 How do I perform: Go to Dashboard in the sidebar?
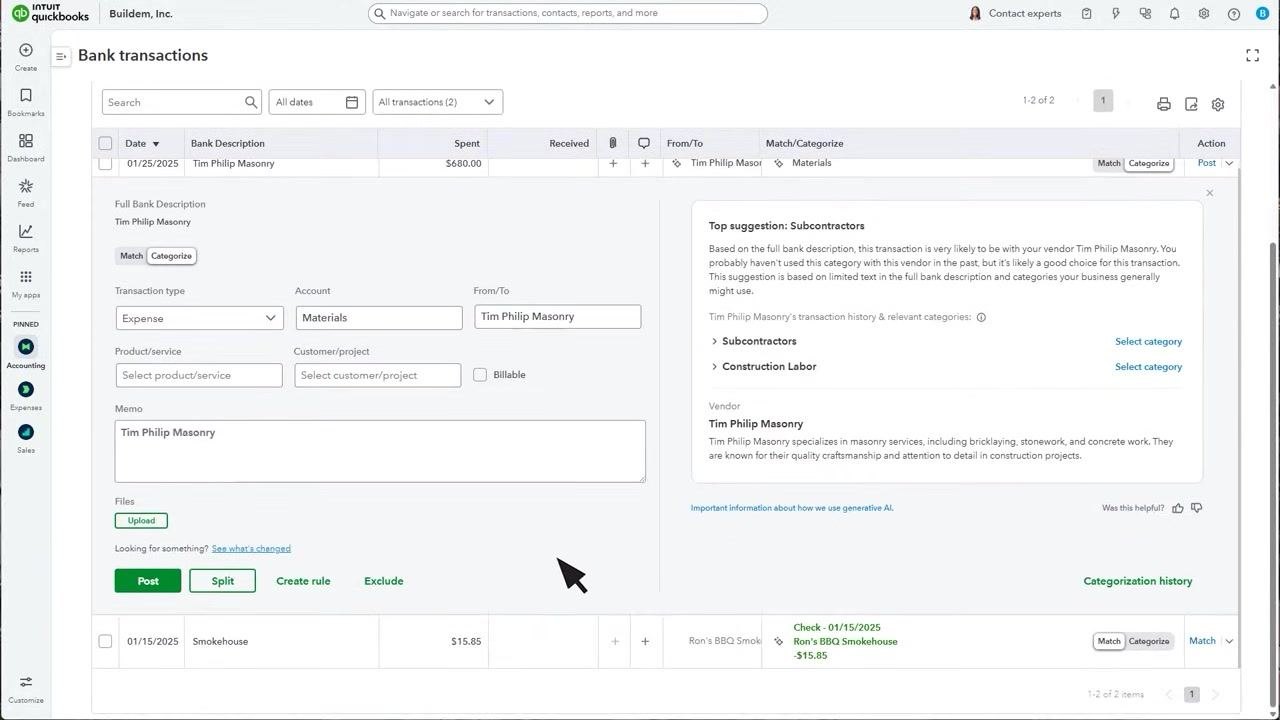point(26,141)
